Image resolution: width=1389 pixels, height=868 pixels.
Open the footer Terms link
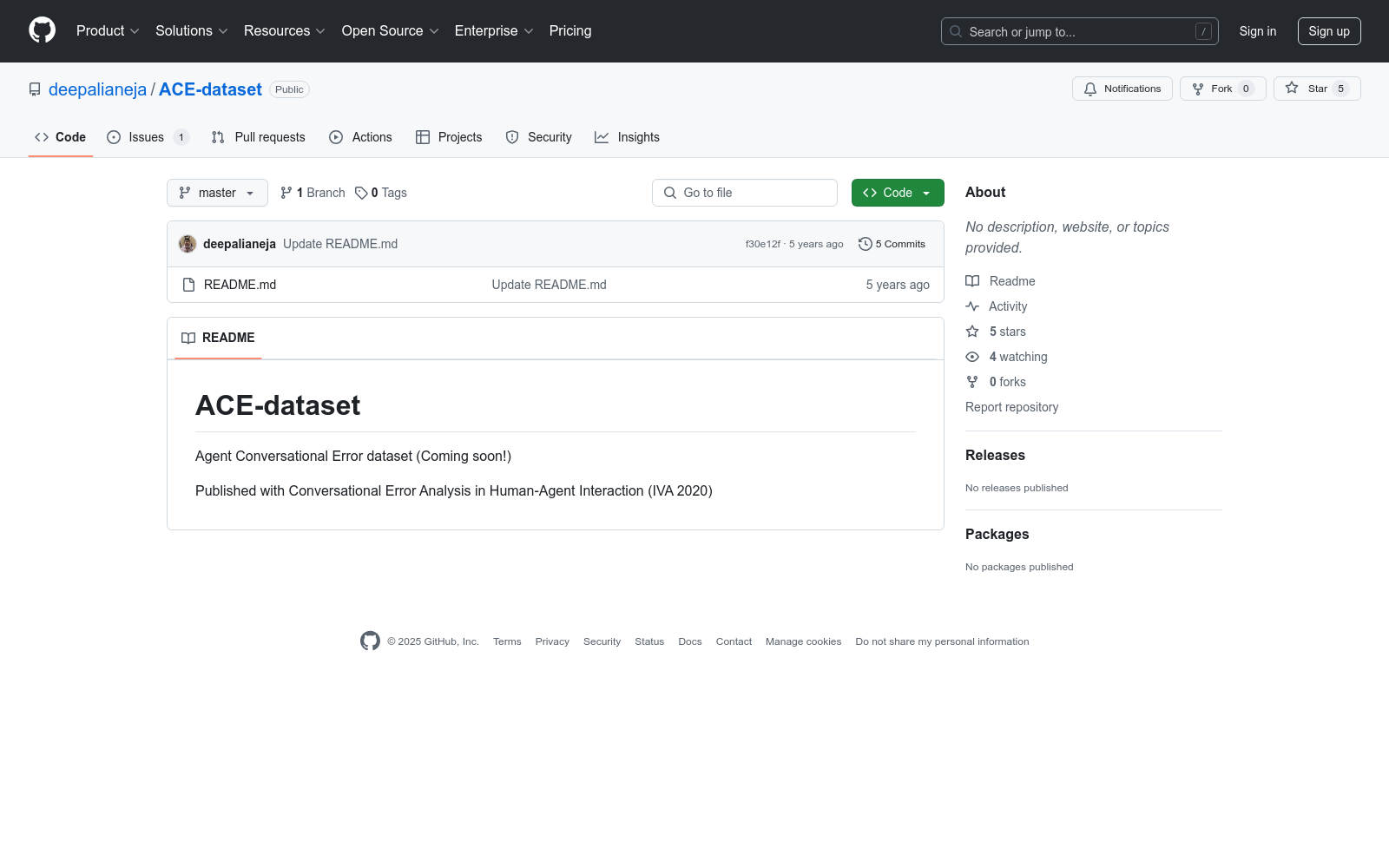click(507, 641)
